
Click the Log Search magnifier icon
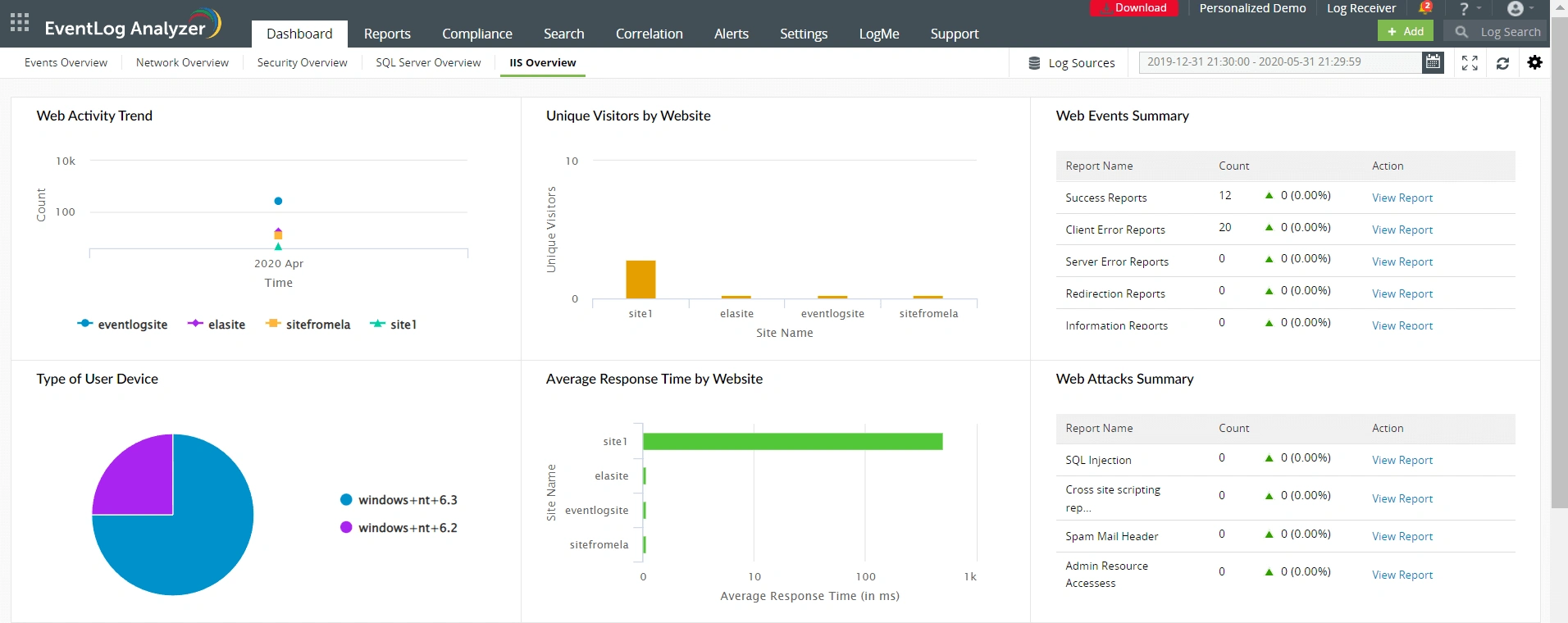(1461, 32)
